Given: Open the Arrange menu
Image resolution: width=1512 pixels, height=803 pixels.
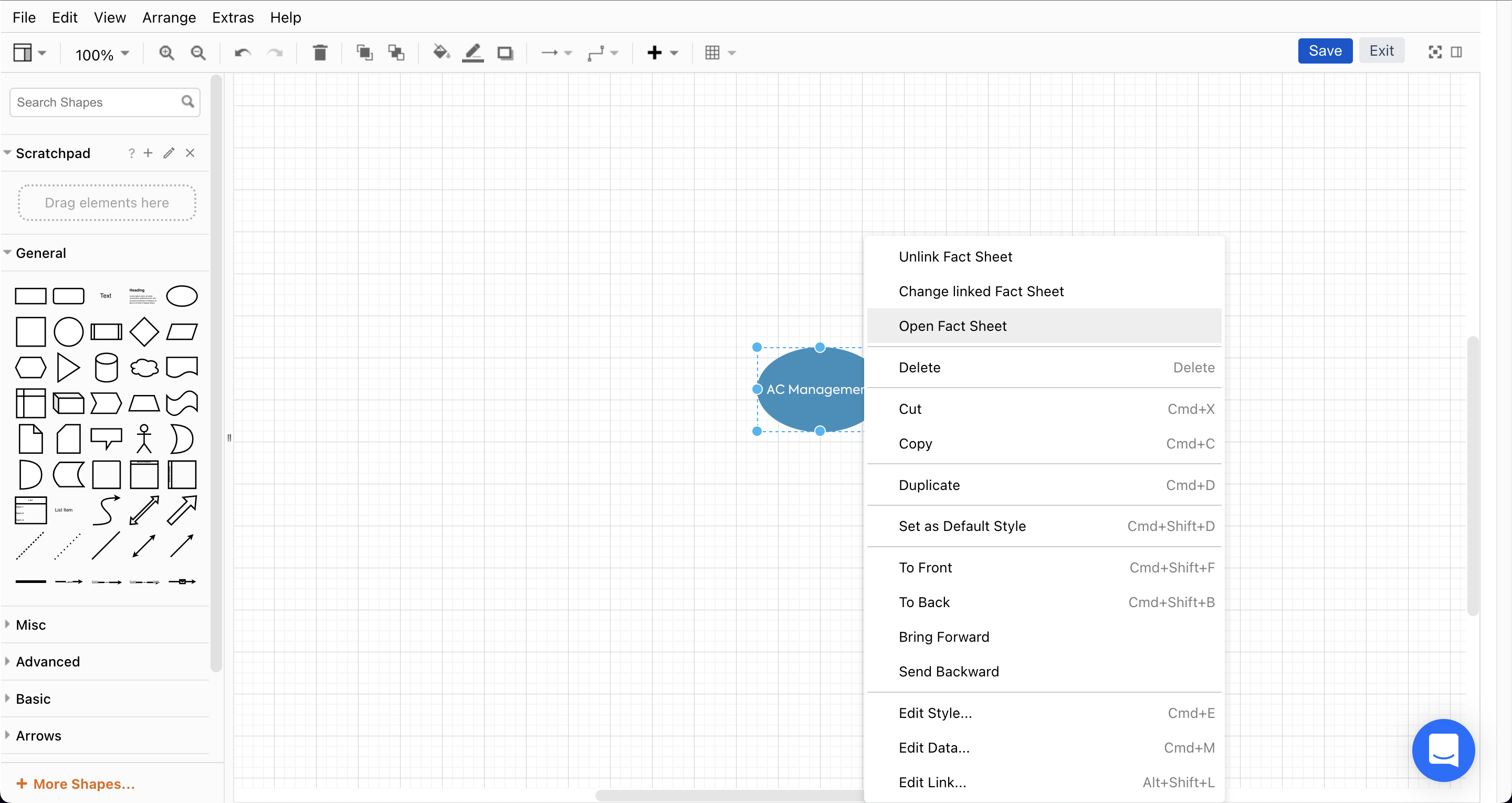Looking at the screenshot, I should click(169, 18).
